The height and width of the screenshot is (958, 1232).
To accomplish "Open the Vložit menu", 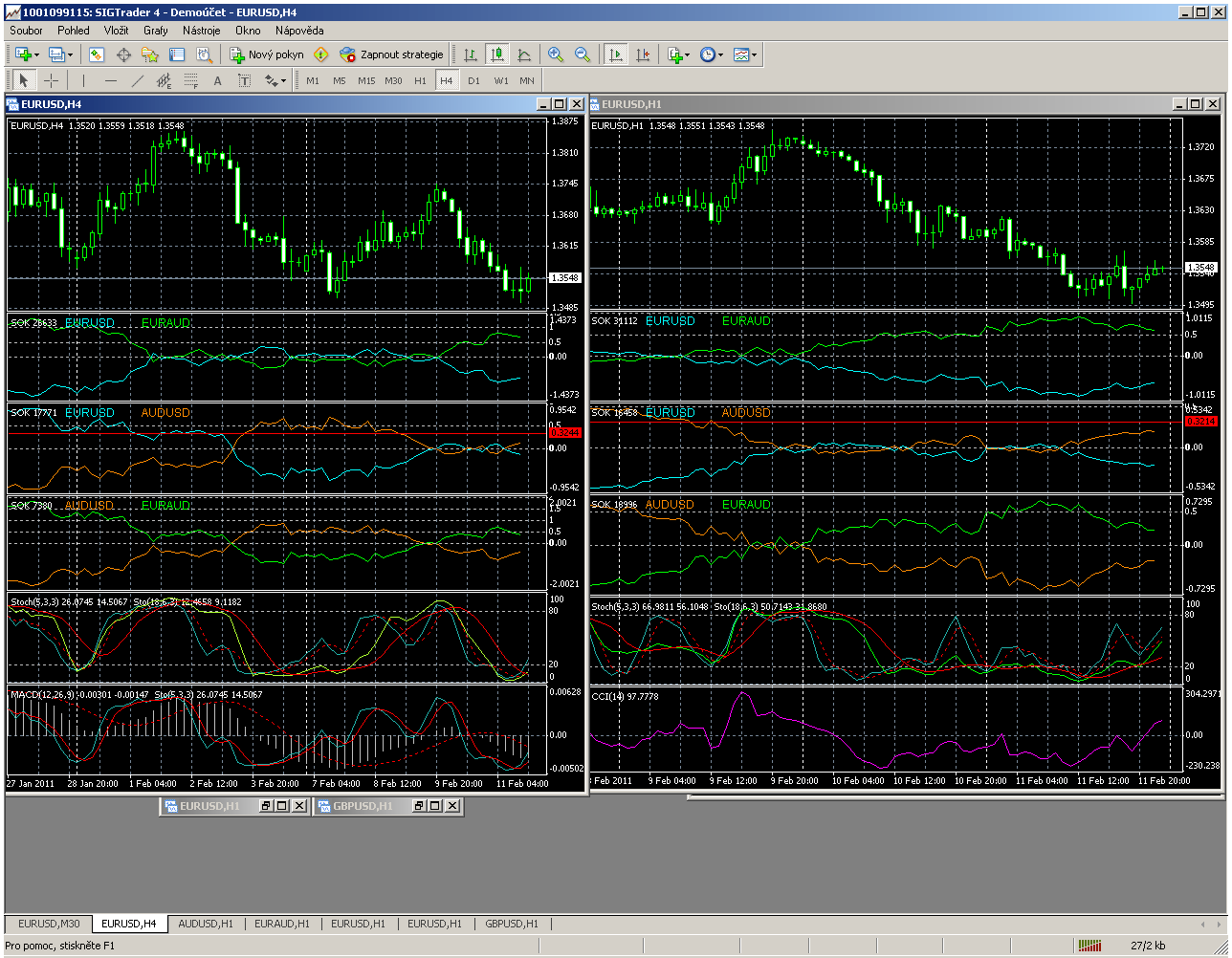I will point(117,31).
